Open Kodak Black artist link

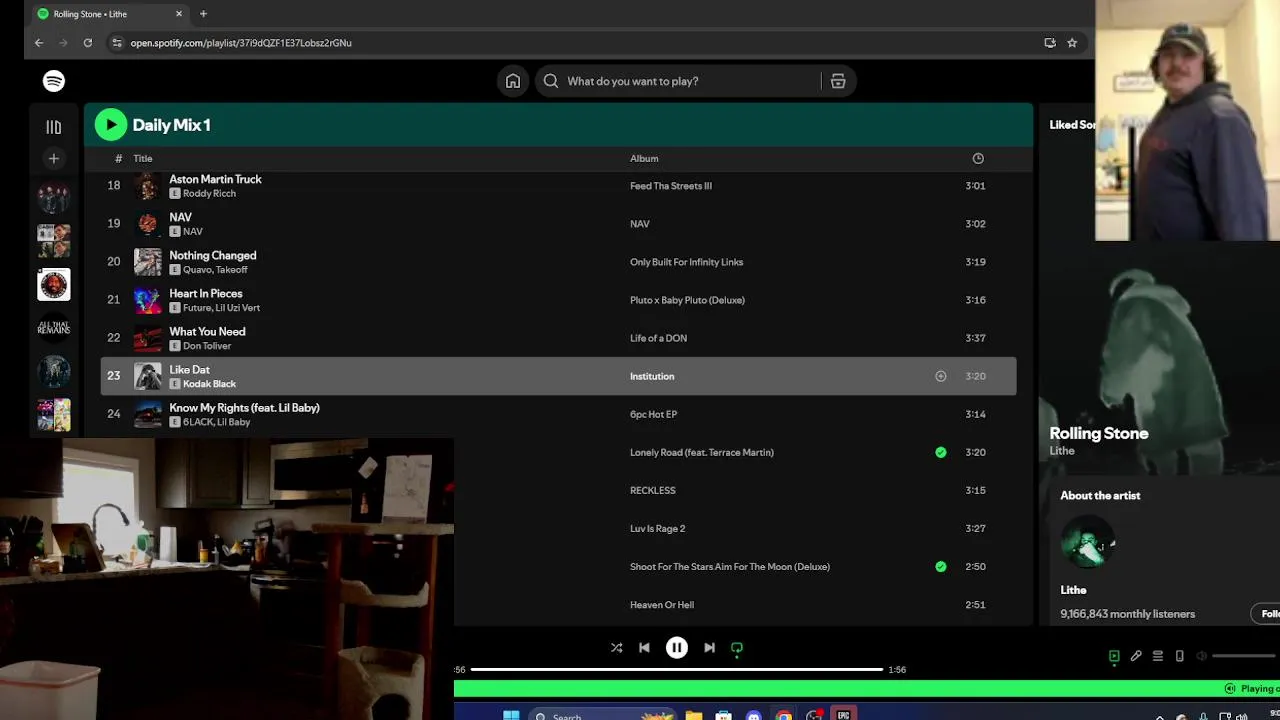pos(209,384)
